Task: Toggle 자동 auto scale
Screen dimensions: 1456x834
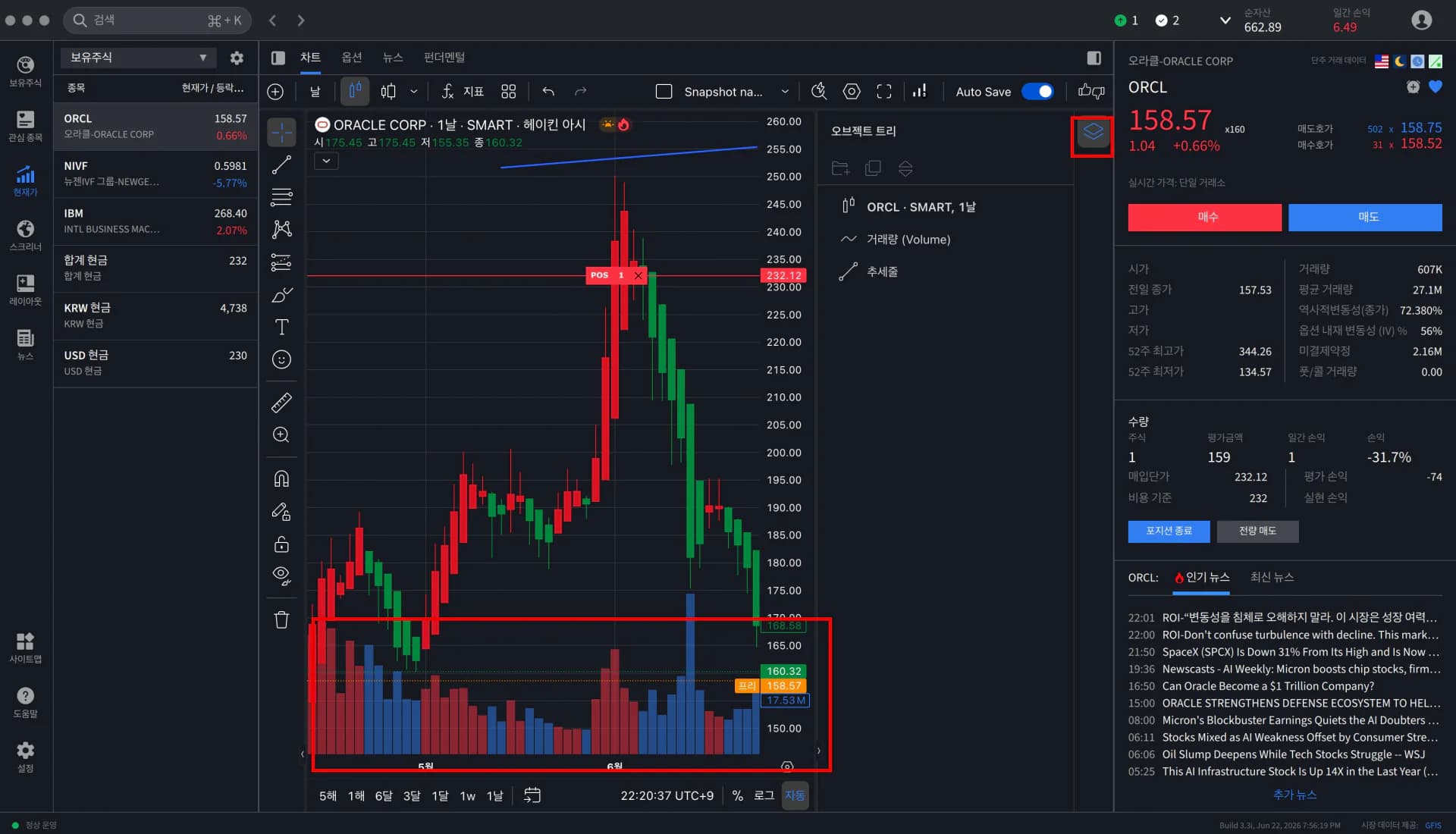Action: (x=795, y=795)
